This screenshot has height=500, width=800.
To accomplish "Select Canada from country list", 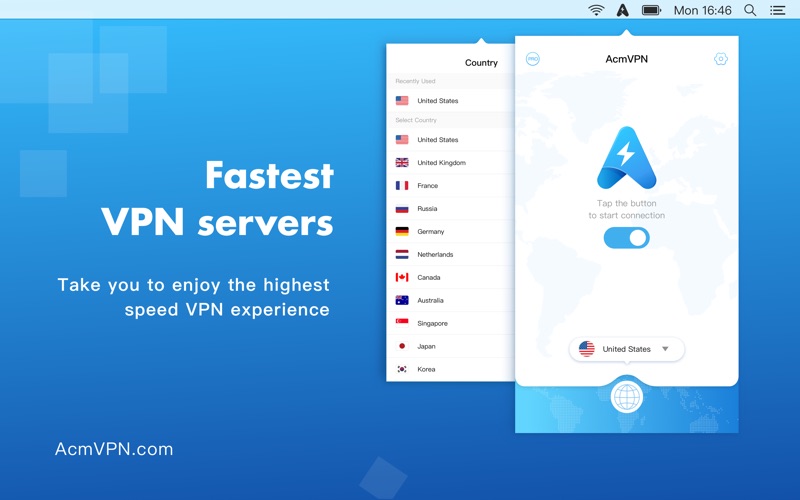I will [x=451, y=277].
